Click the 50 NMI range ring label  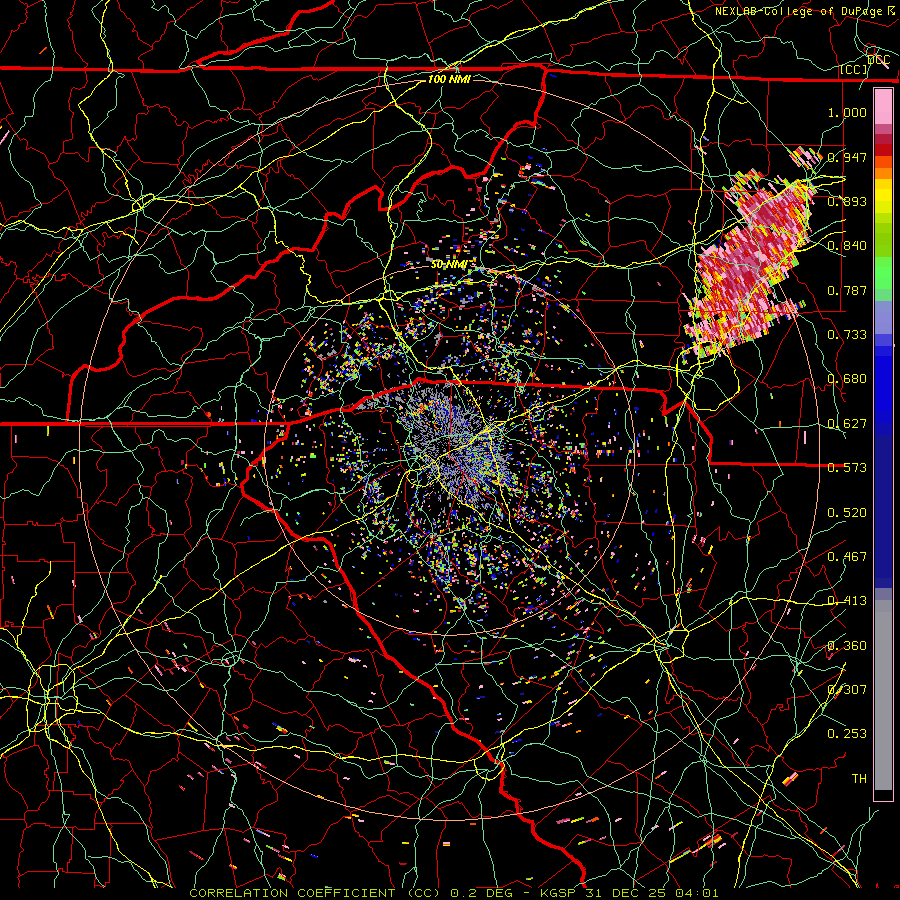click(x=449, y=264)
